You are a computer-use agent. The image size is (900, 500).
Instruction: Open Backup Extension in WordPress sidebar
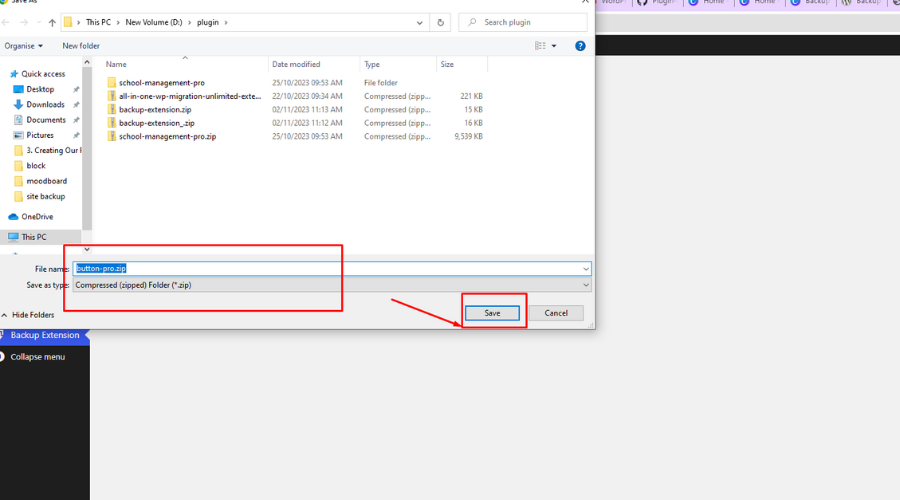pyautogui.click(x=45, y=335)
